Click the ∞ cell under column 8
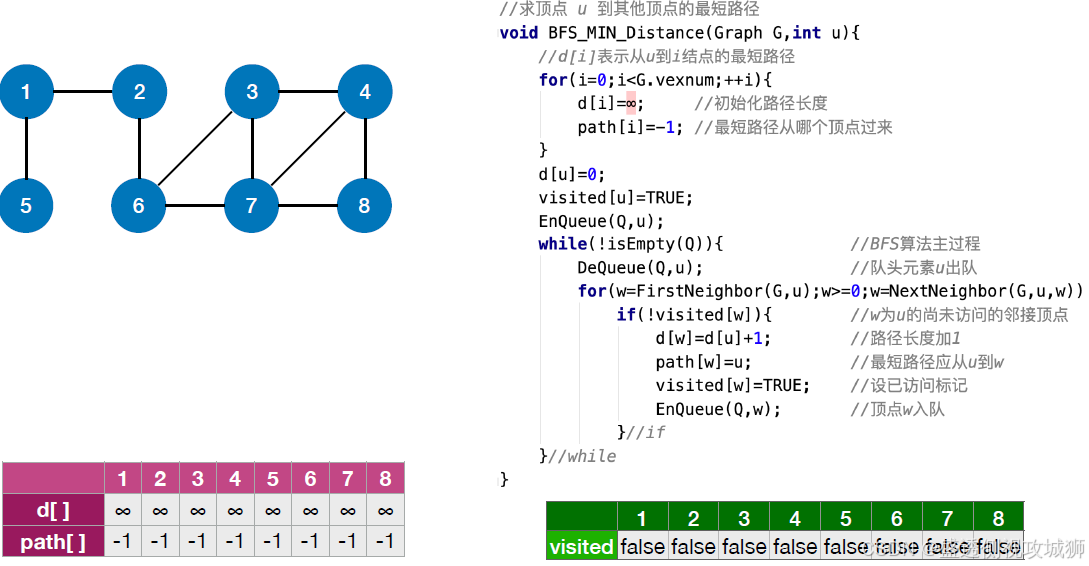 [x=385, y=510]
